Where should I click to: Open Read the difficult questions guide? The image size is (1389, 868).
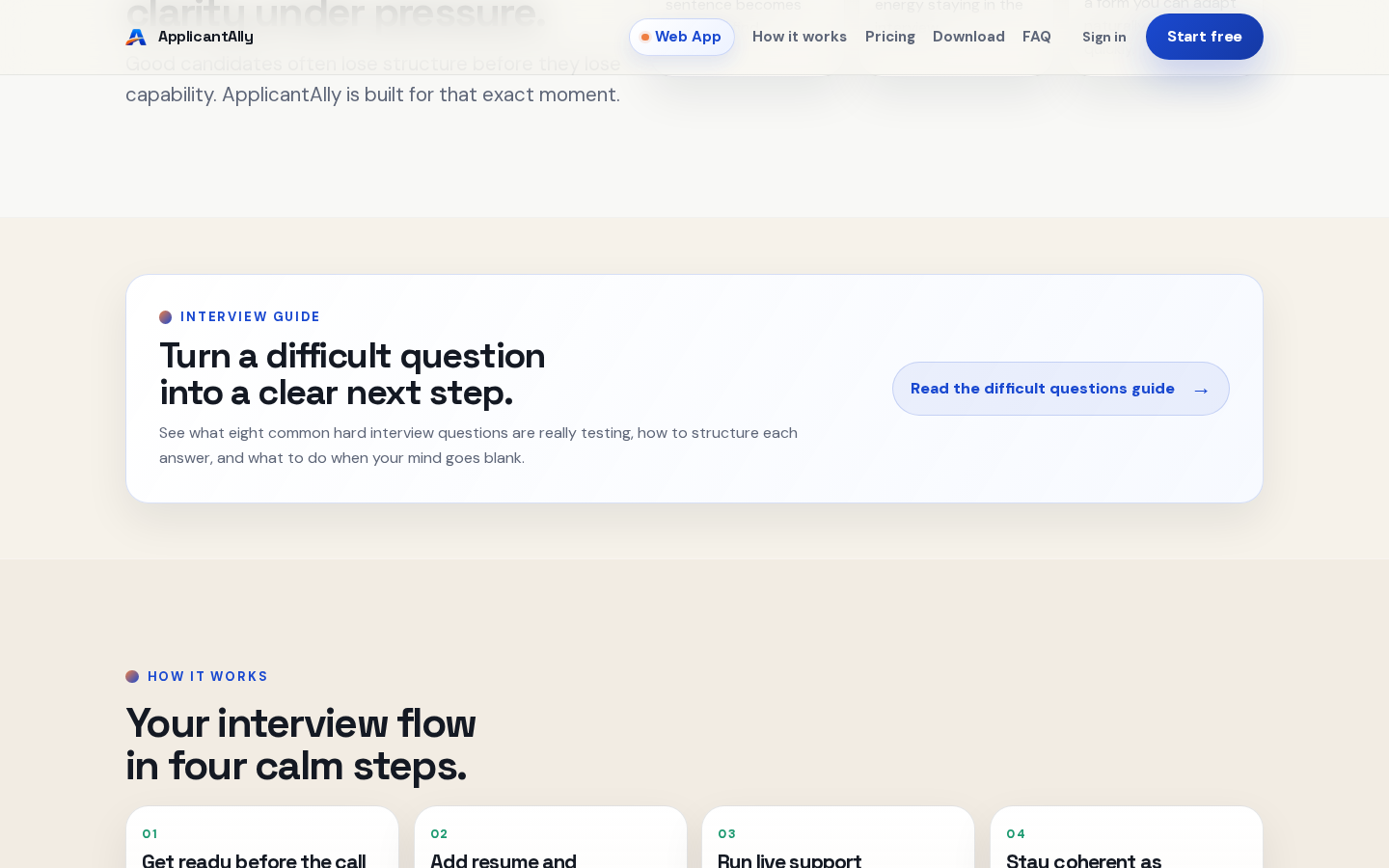(1061, 389)
